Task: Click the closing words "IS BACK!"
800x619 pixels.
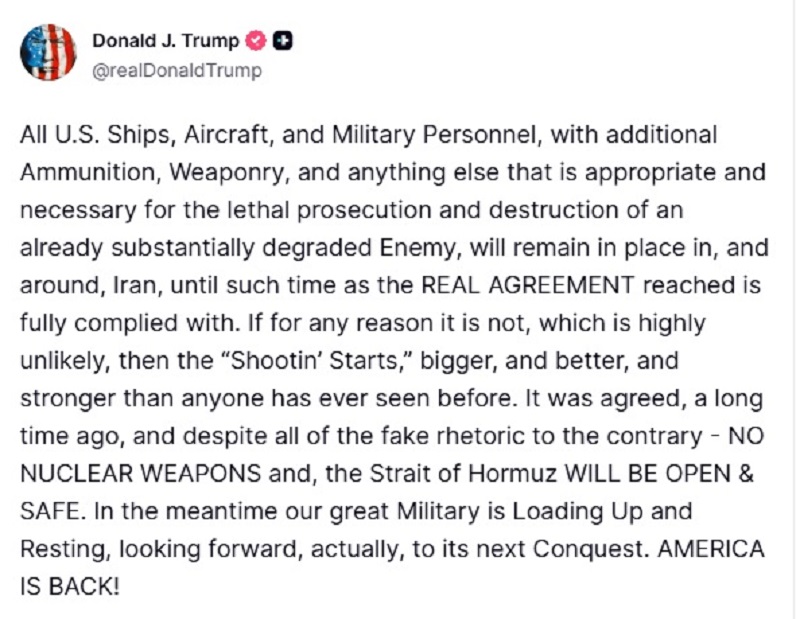Action: tap(70, 586)
